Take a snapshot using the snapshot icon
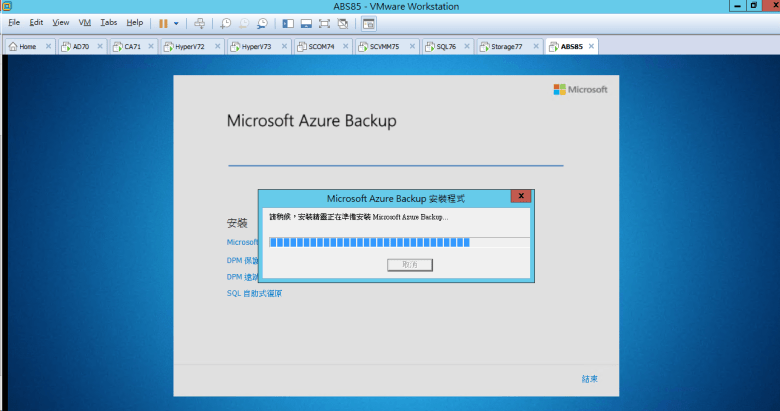This screenshot has height=411, width=780. coord(226,22)
